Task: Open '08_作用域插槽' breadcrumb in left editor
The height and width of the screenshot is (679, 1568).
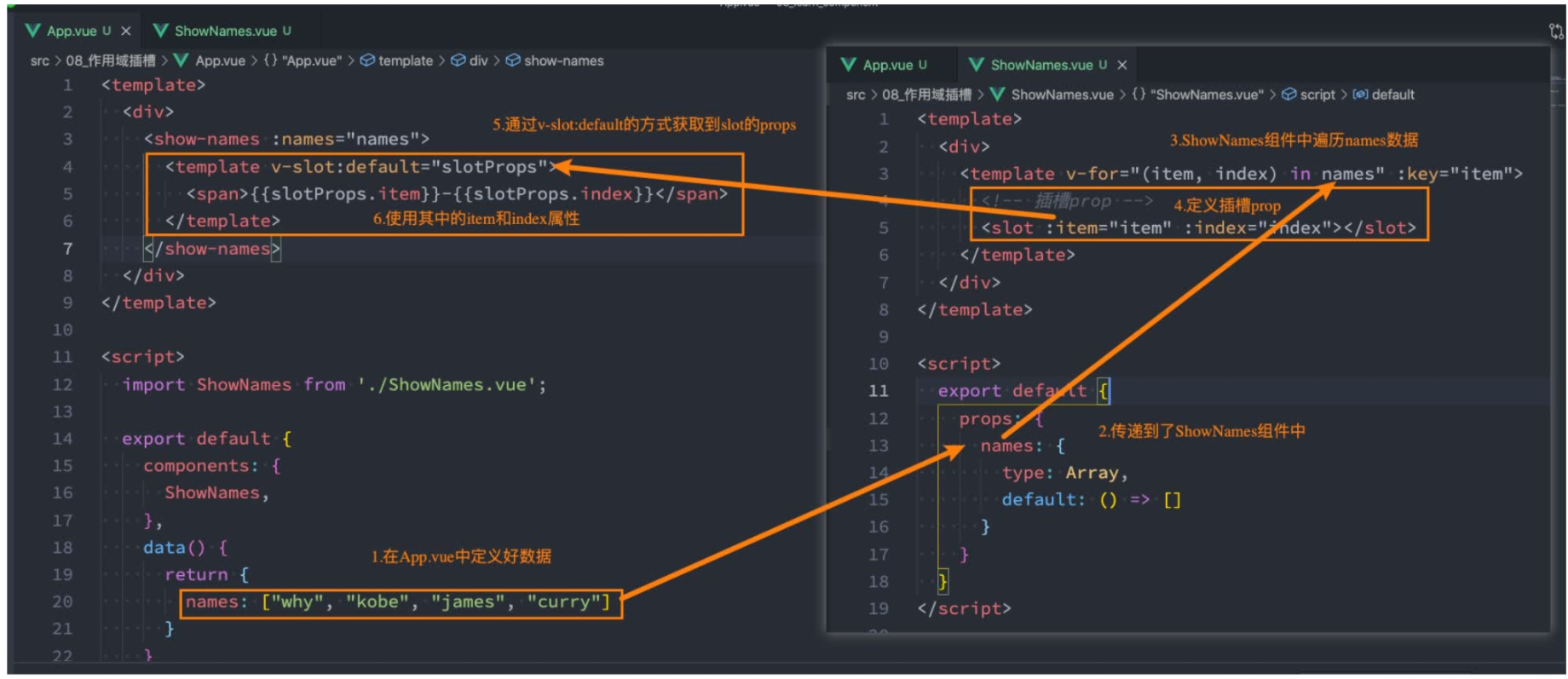Action: pyautogui.click(x=111, y=60)
